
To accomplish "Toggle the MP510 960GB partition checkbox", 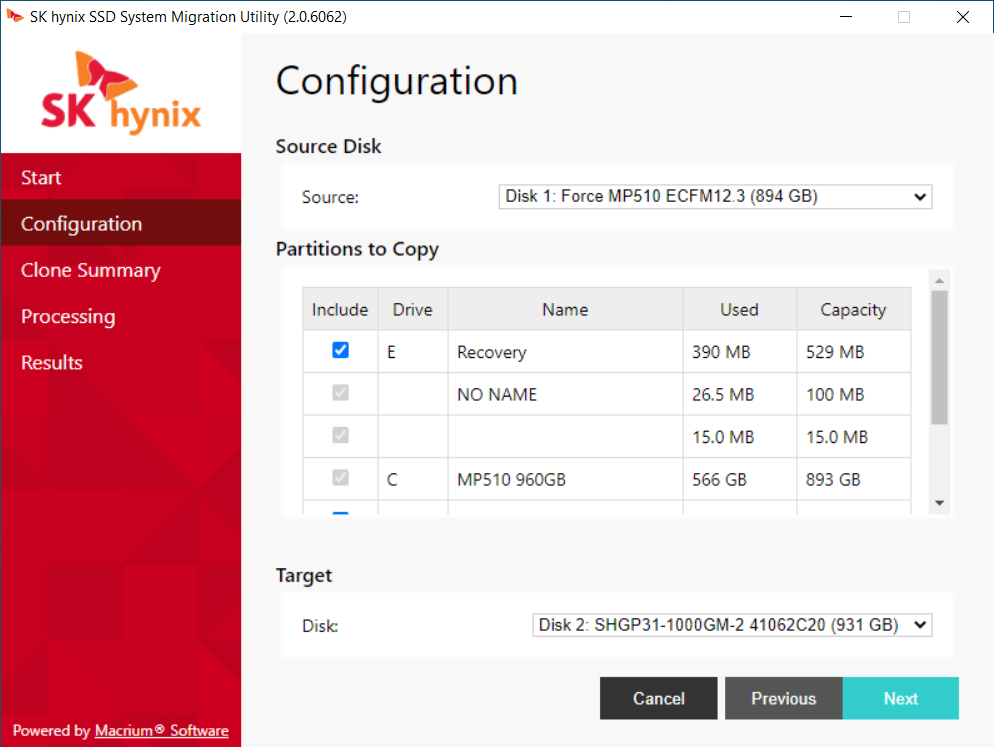I will click(x=340, y=477).
